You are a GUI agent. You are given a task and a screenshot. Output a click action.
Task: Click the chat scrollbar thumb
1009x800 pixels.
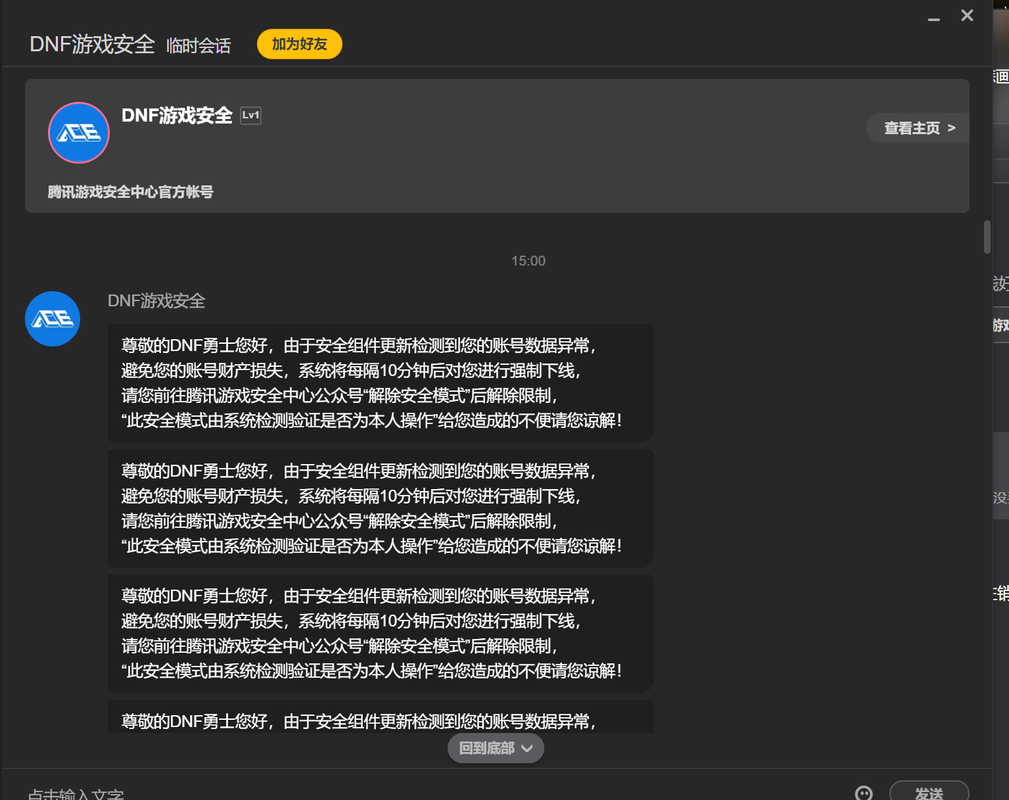[986, 237]
